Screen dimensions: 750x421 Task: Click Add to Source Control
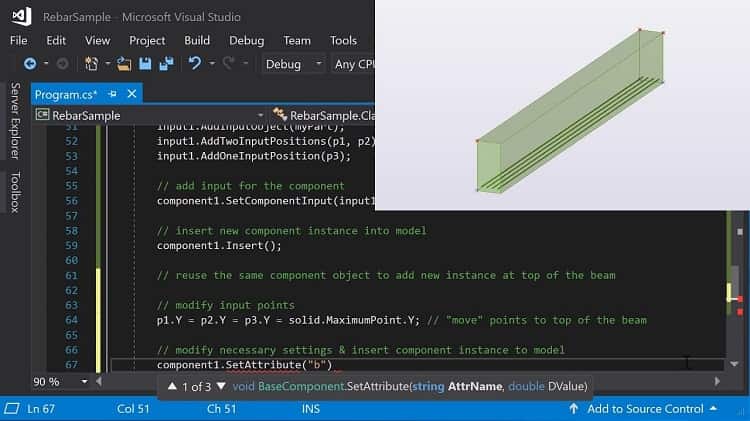(x=645, y=408)
